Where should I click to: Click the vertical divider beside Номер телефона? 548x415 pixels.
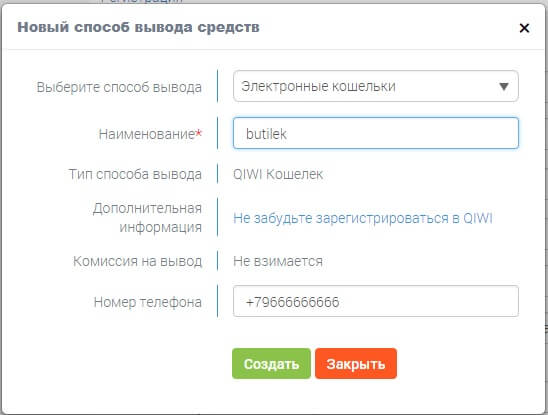(x=217, y=301)
